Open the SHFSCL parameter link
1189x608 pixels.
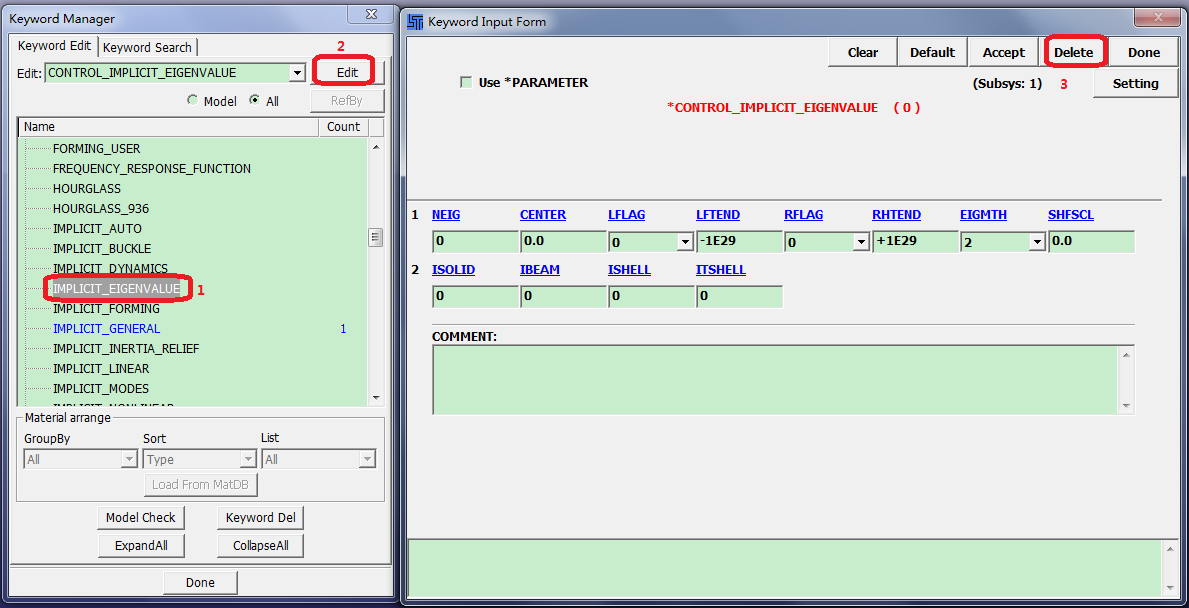point(1071,215)
